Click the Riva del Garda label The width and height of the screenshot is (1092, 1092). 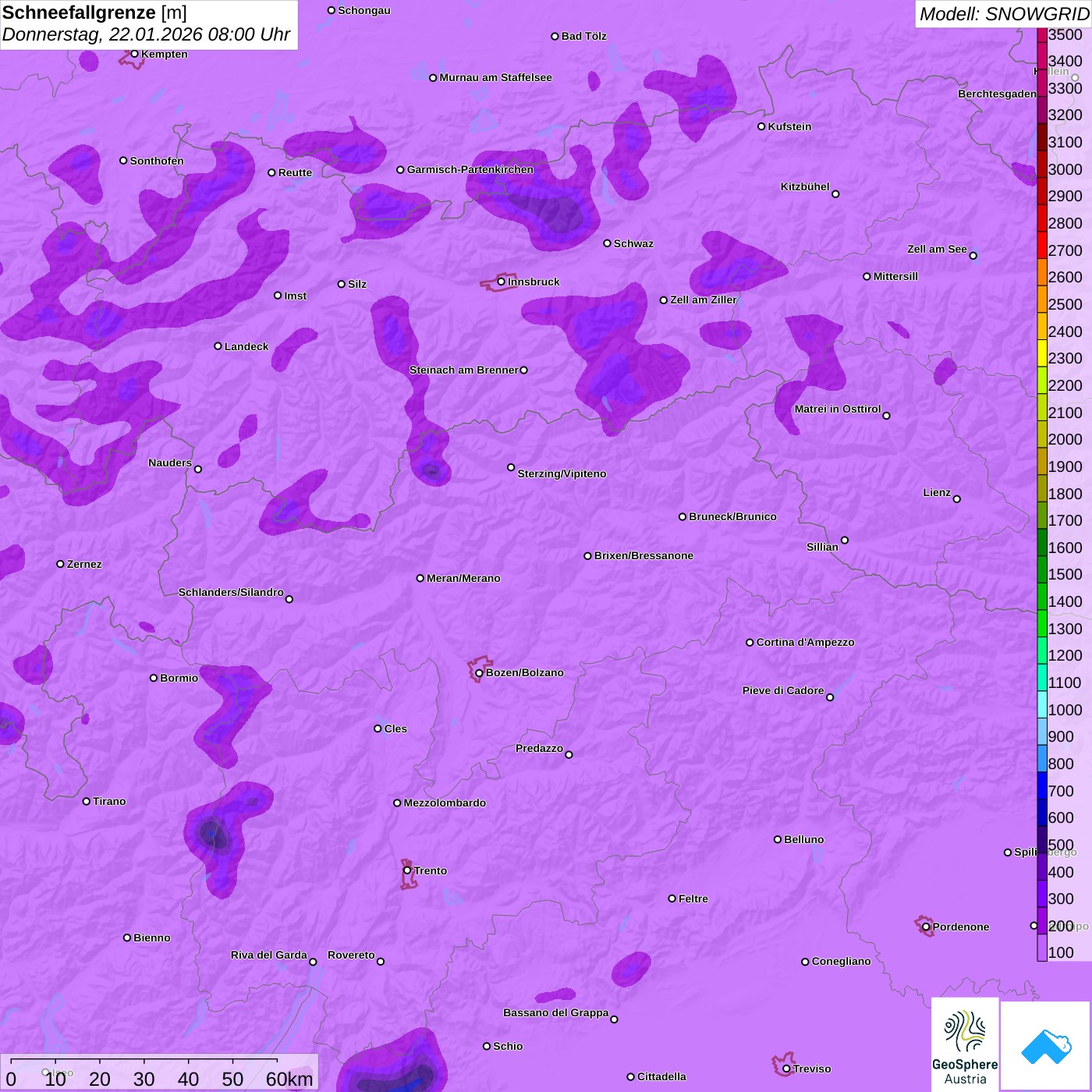pos(268,955)
